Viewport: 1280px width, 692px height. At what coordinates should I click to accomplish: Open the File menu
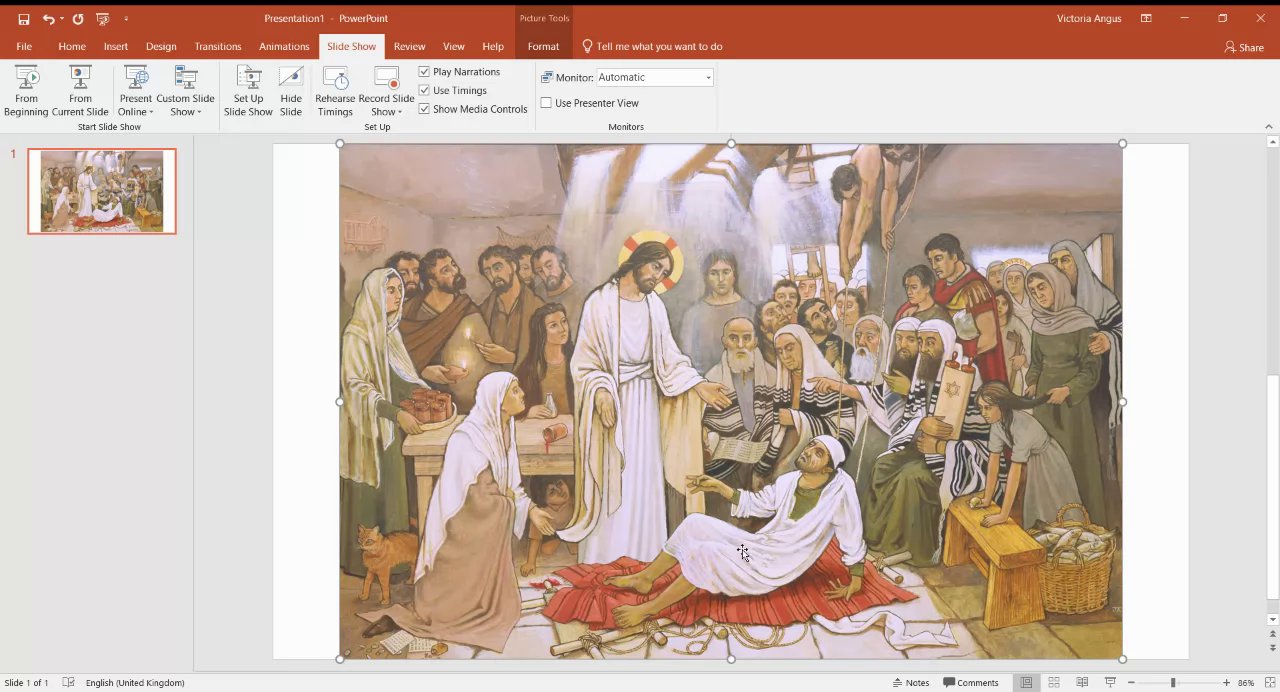pyautogui.click(x=24, y=46)
